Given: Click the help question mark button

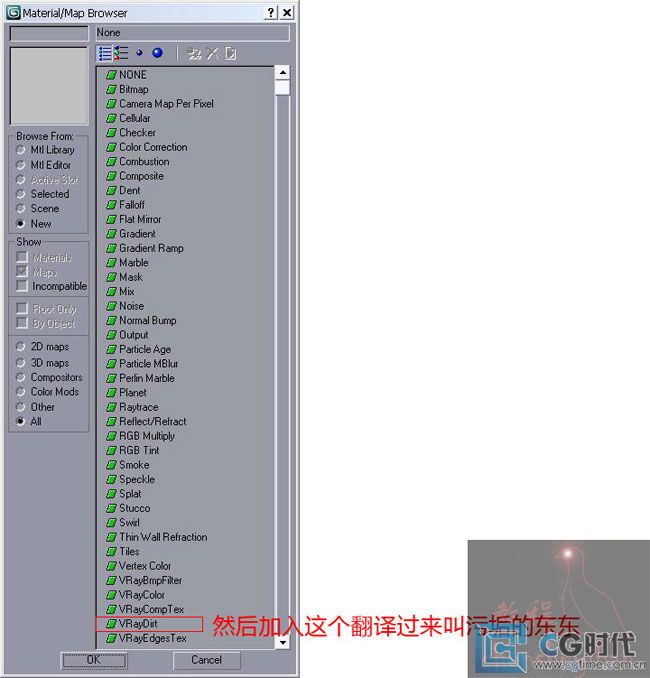Looking at the screenshot, I should (270, 13).
